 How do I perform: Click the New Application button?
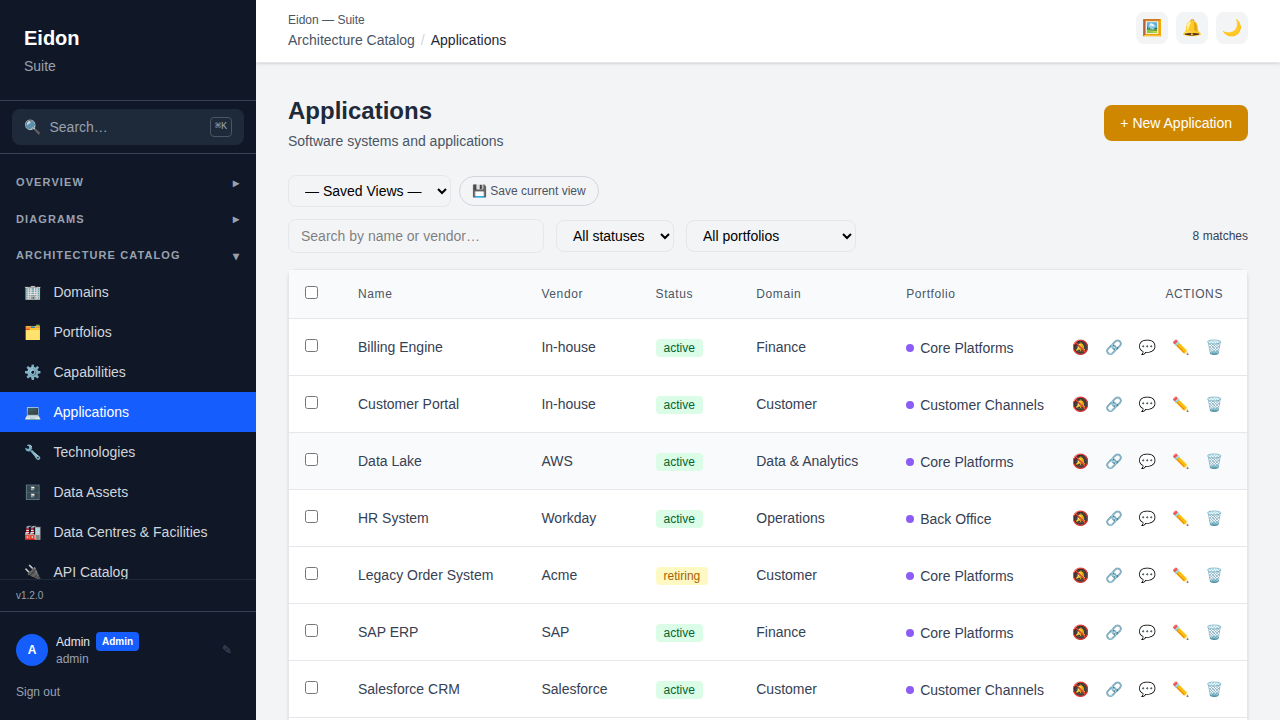coord(1176,123)
